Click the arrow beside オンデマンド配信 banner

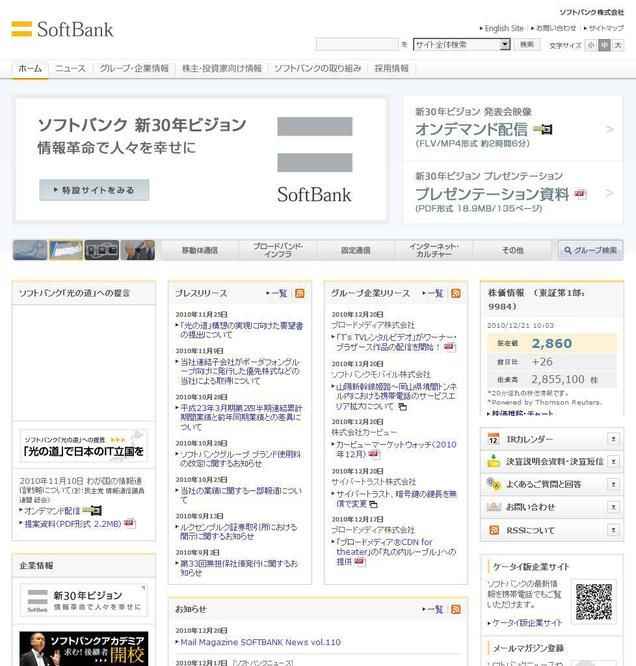[609, 129]
